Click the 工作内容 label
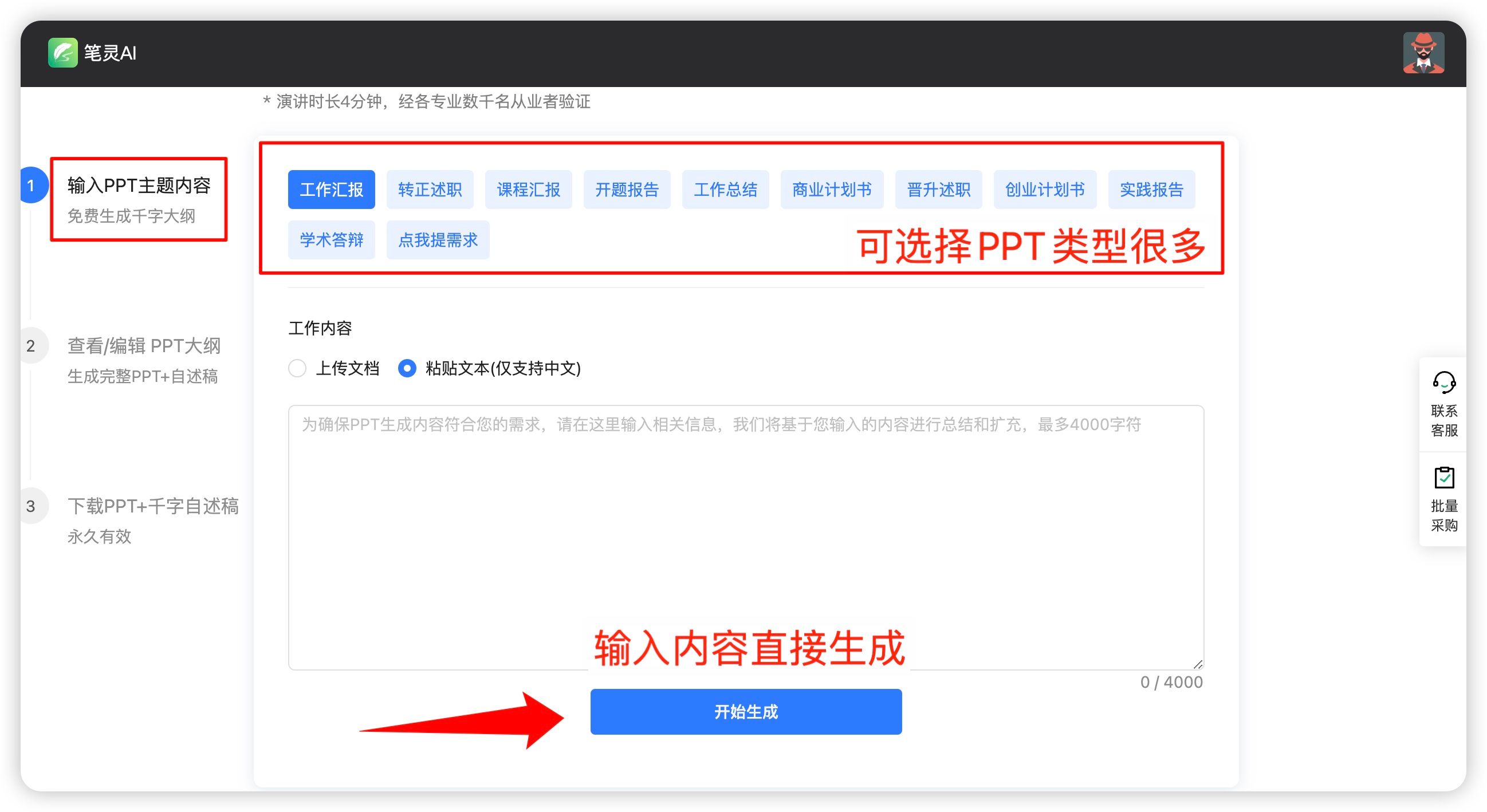Screen dimensions: 1487x812 click(x=320, y=328)
